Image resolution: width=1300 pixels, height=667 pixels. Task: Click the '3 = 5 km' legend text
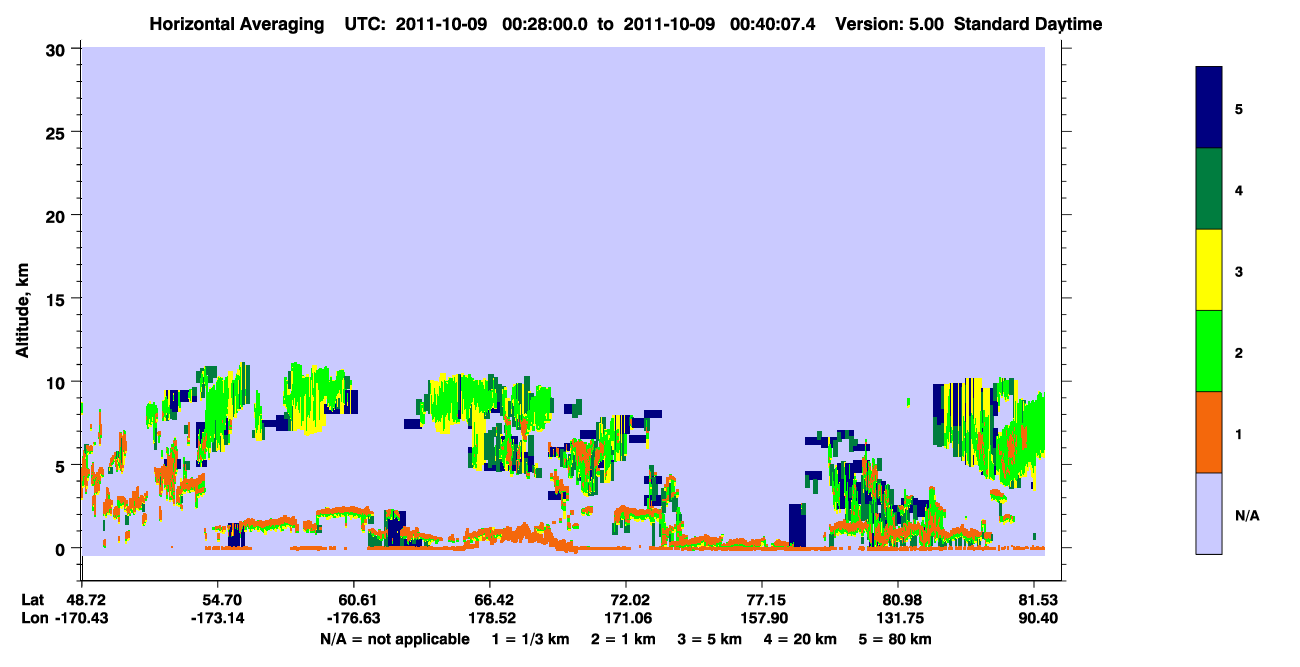710,639
